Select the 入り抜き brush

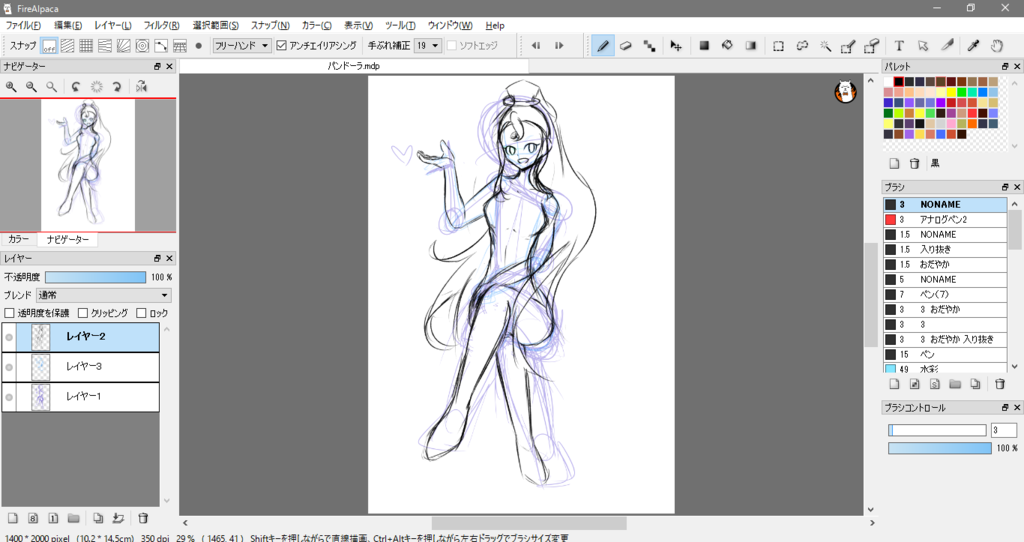(x=945, y=249)
